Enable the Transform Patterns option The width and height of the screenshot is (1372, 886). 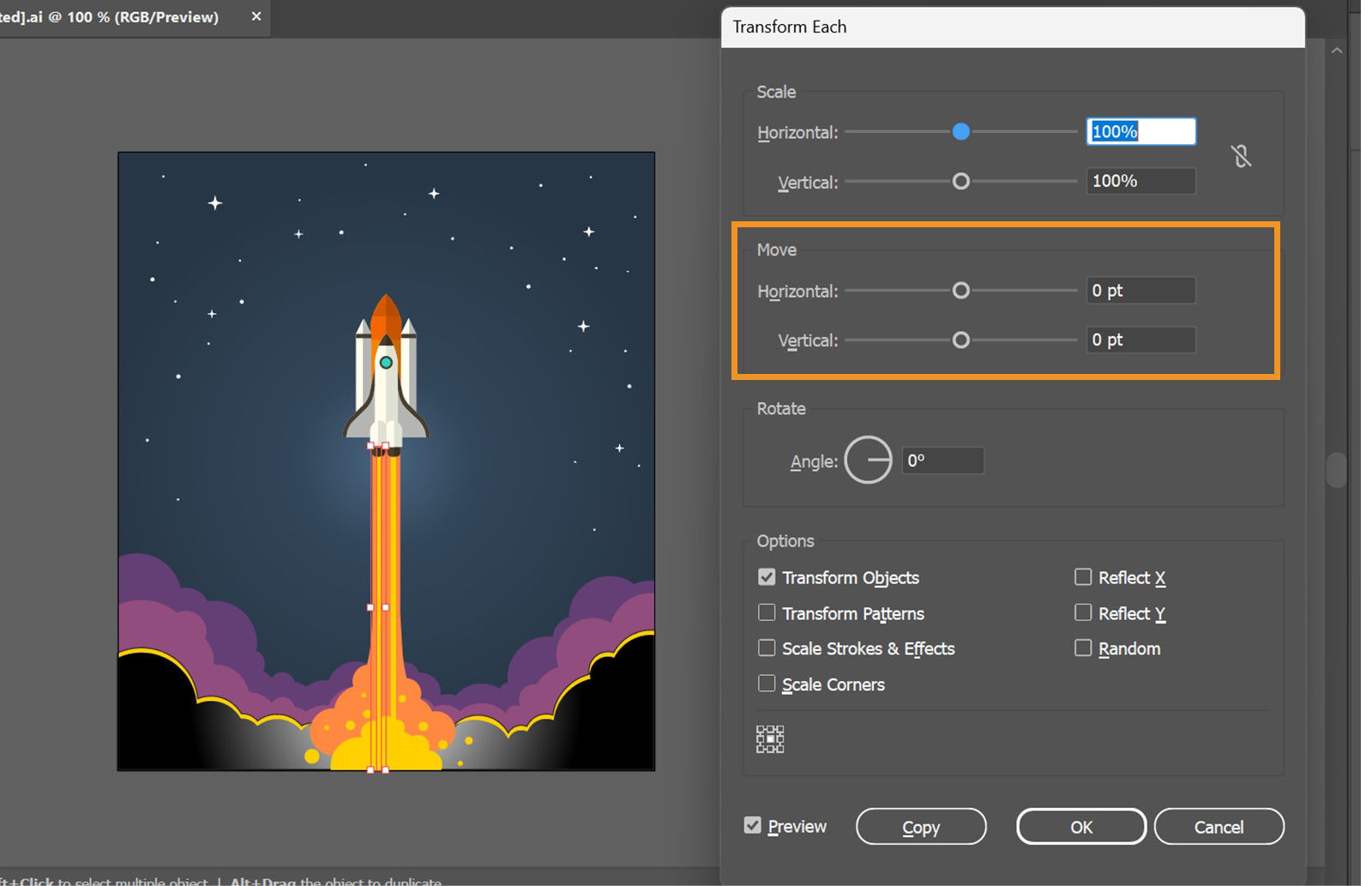click(767, 612)
